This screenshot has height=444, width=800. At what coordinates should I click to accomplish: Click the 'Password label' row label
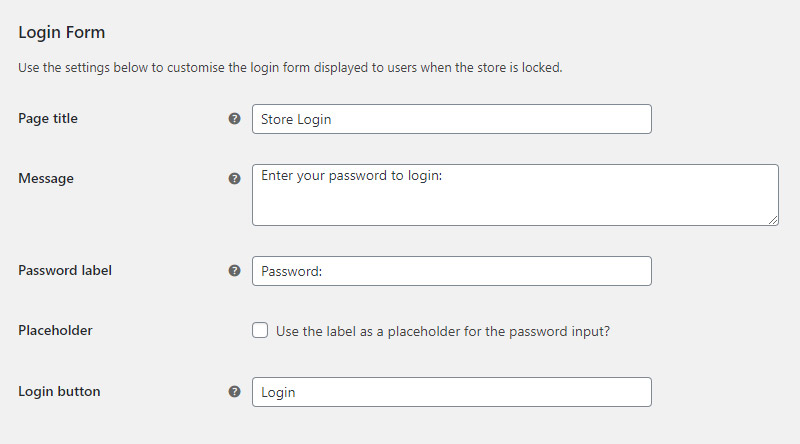65,270
